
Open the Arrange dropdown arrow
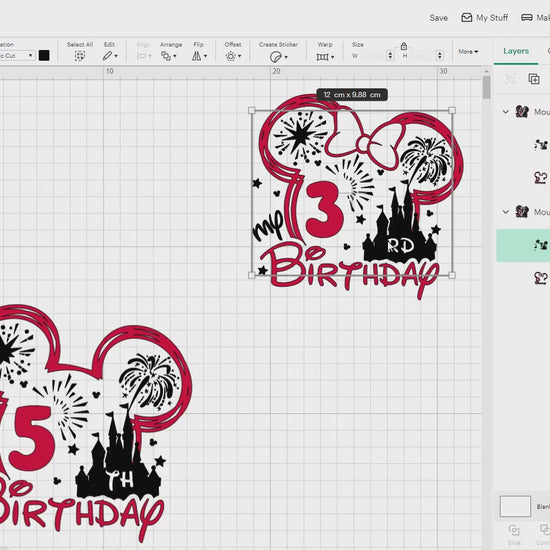click(x=175, y=56)
